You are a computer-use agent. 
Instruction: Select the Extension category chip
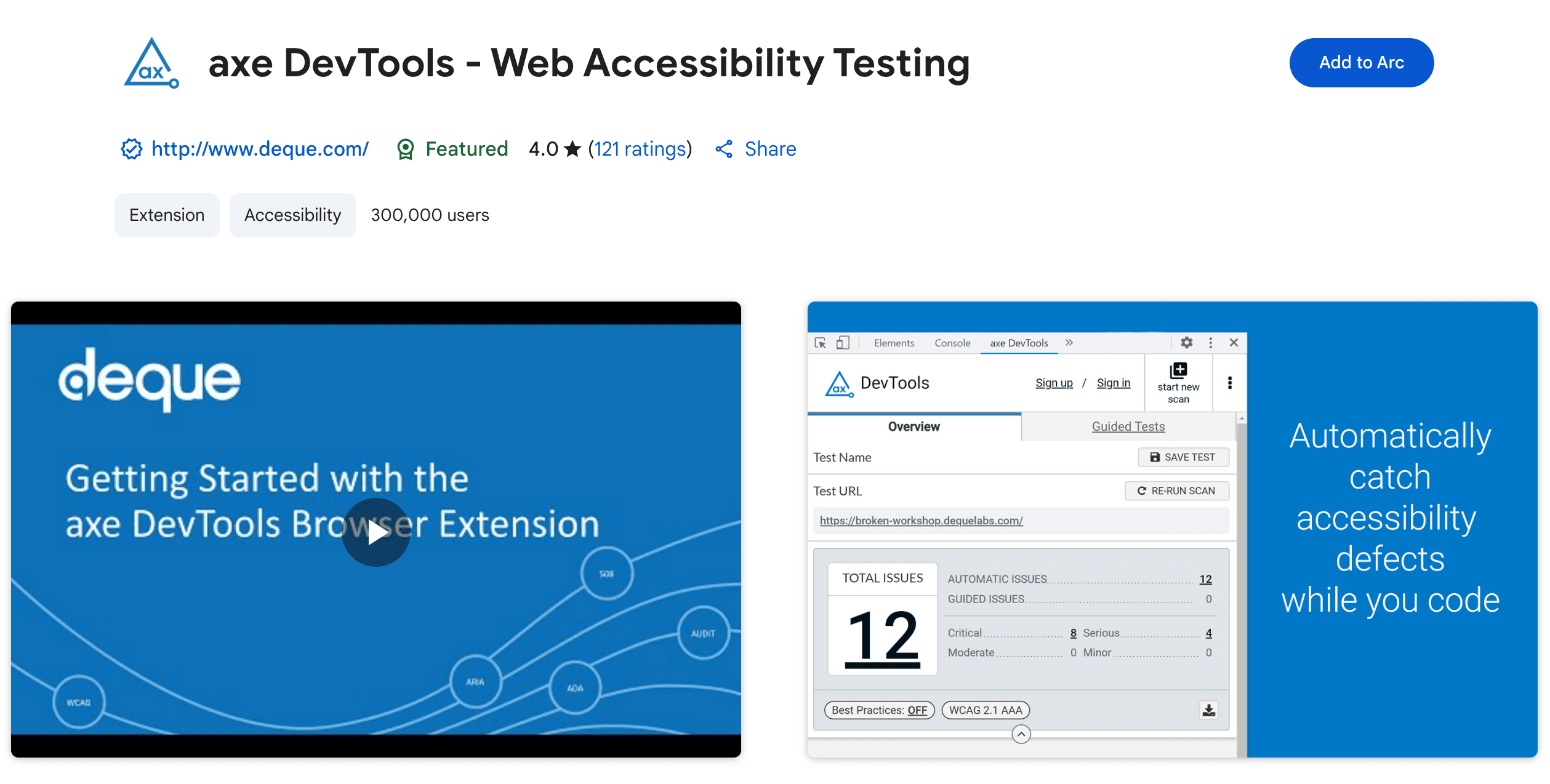tap(167, 215)
